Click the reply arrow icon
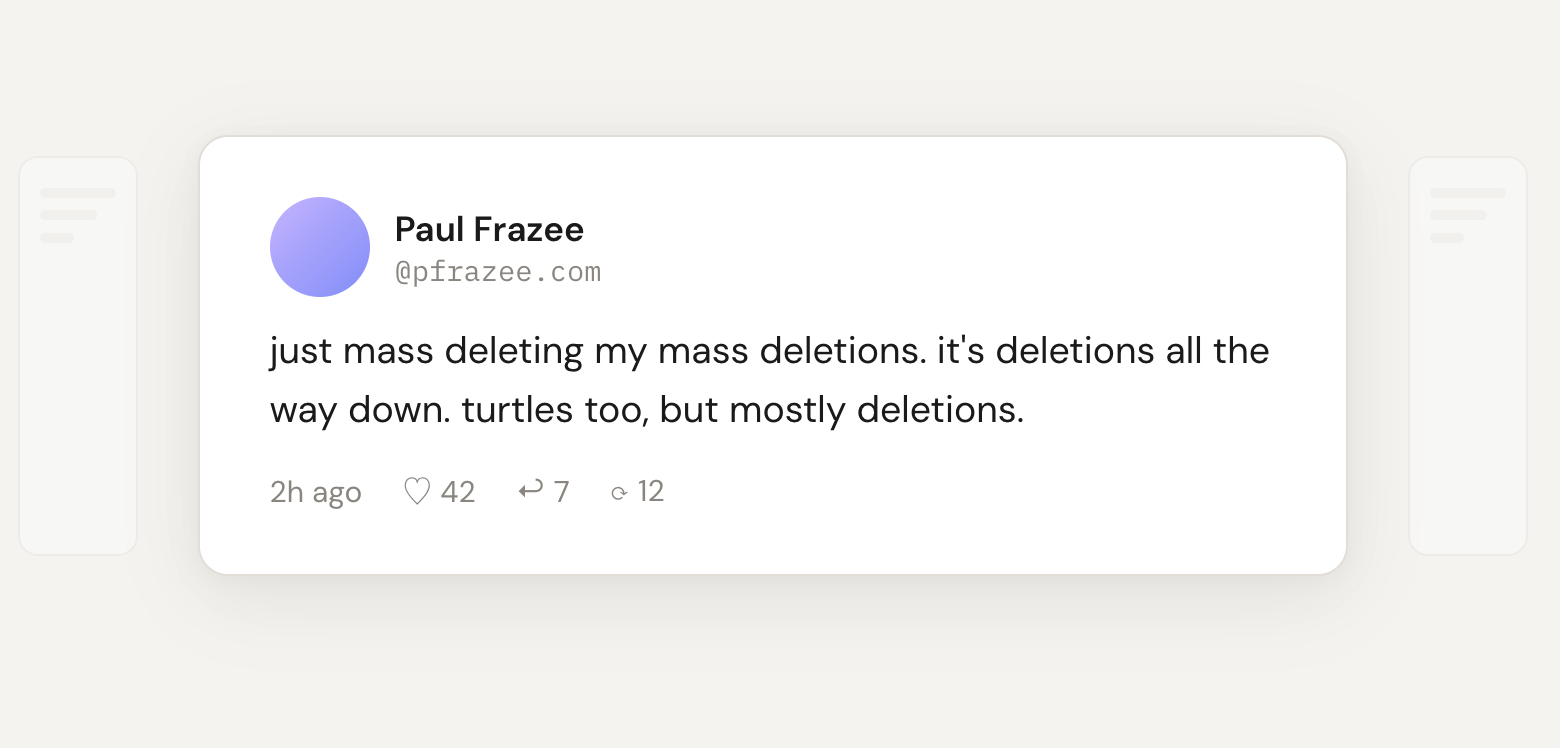This screenshot has width=1560, height=748. coord(531,490)
